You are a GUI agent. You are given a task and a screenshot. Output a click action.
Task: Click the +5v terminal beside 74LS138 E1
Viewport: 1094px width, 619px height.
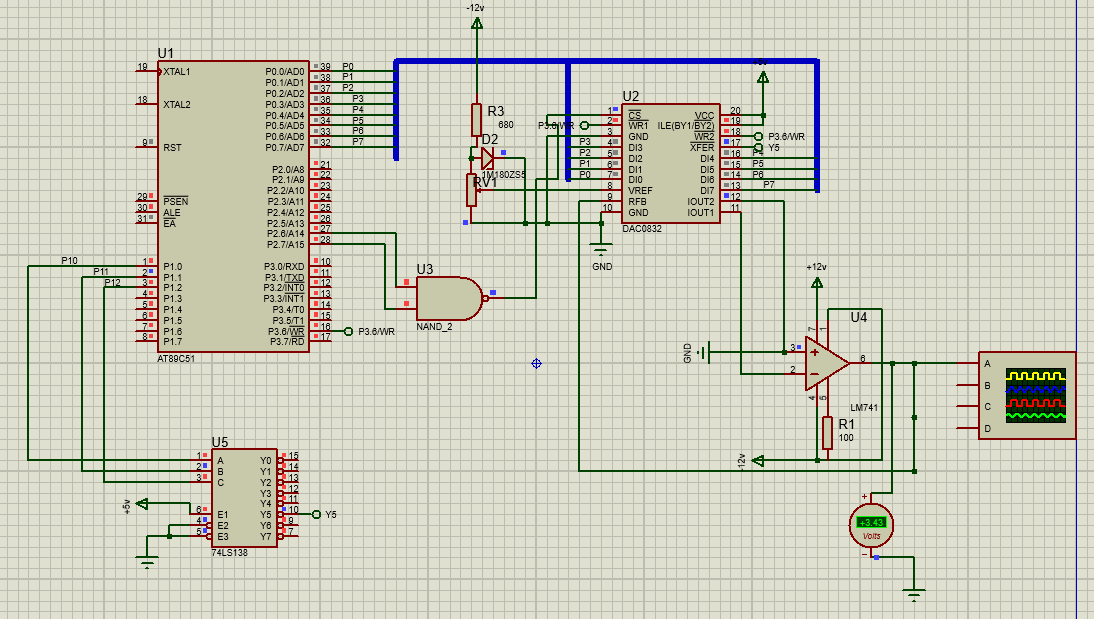click(x=142, y=503)
